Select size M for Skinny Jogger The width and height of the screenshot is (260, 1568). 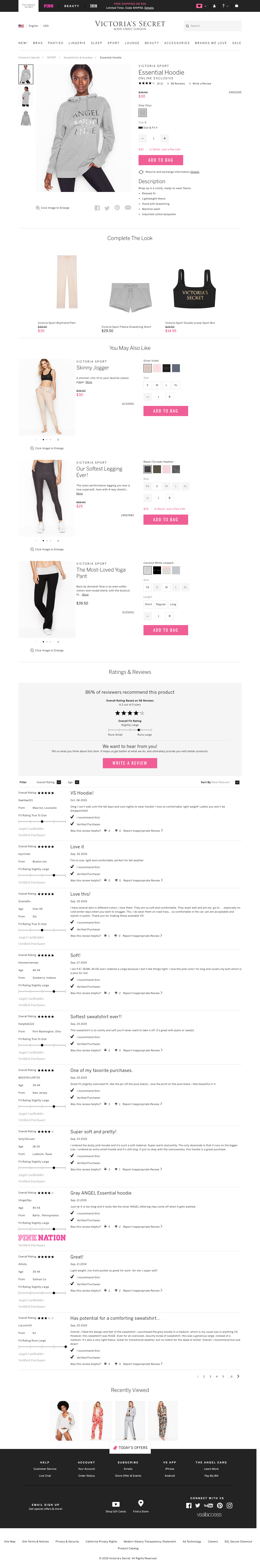click(157, 385)
